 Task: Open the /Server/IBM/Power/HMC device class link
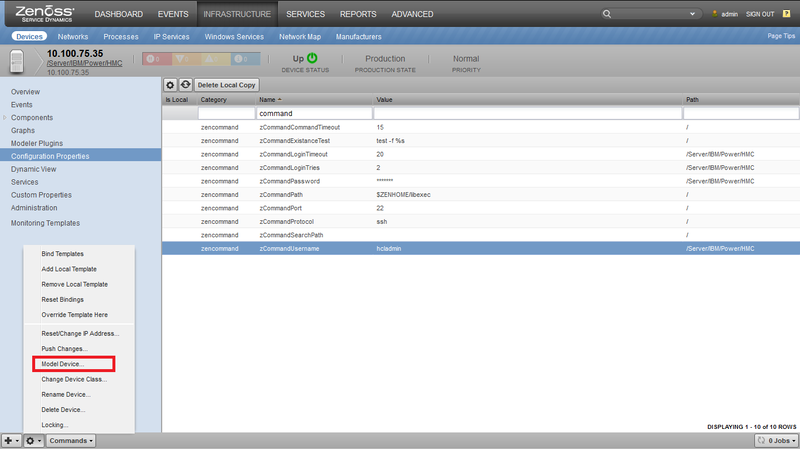pyautogui.click(x=85, y=63)
